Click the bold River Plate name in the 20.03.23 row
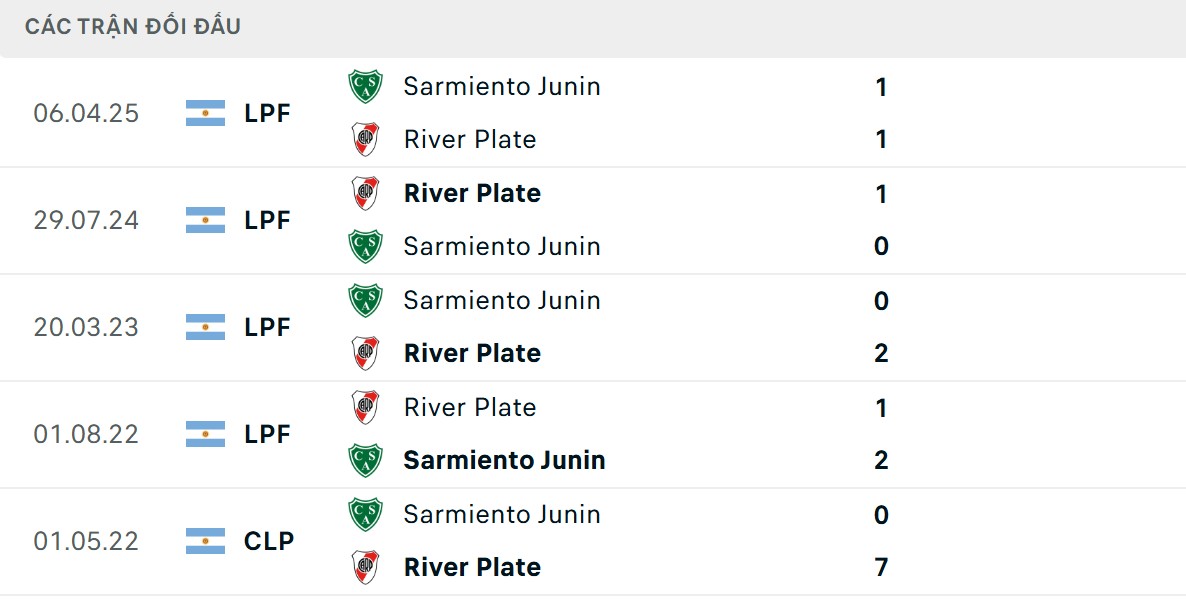This screenshot has height=614, width=1186. pos(471,353)
